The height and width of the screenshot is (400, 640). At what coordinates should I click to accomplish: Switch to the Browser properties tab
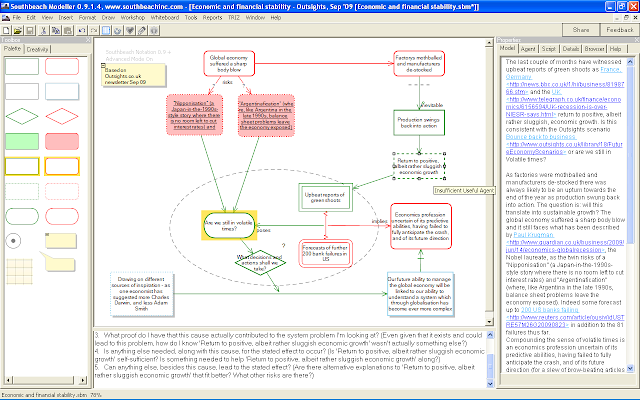click(x=594, y=49)
